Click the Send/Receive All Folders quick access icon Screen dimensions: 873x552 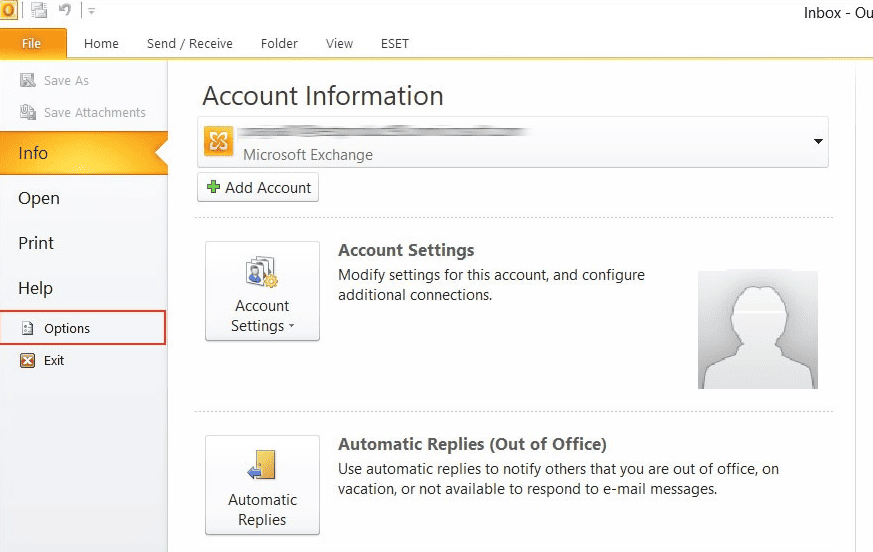pyautogui.click(x=39, y=11)
